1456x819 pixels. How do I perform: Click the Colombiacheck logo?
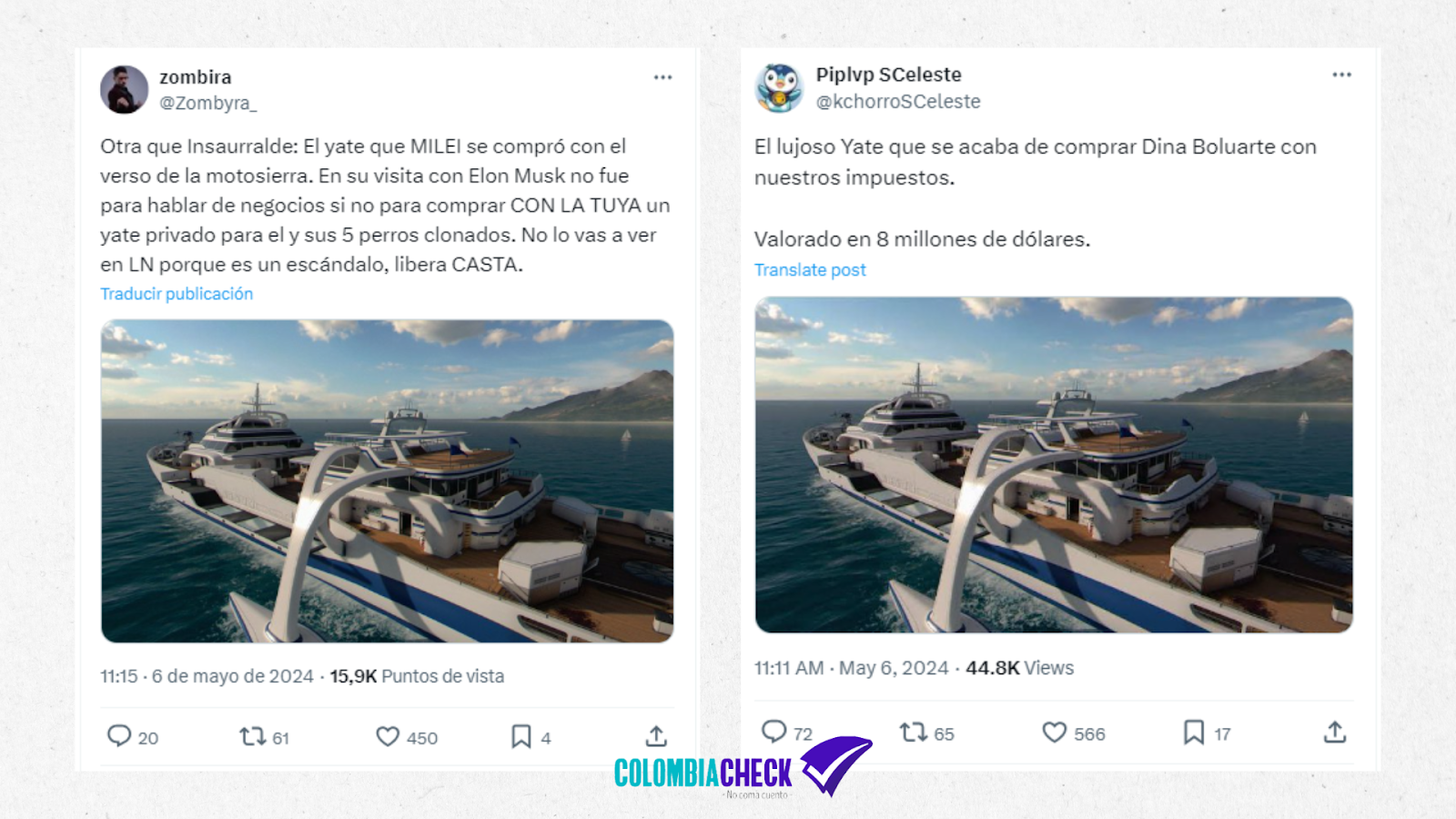[742, 769]
